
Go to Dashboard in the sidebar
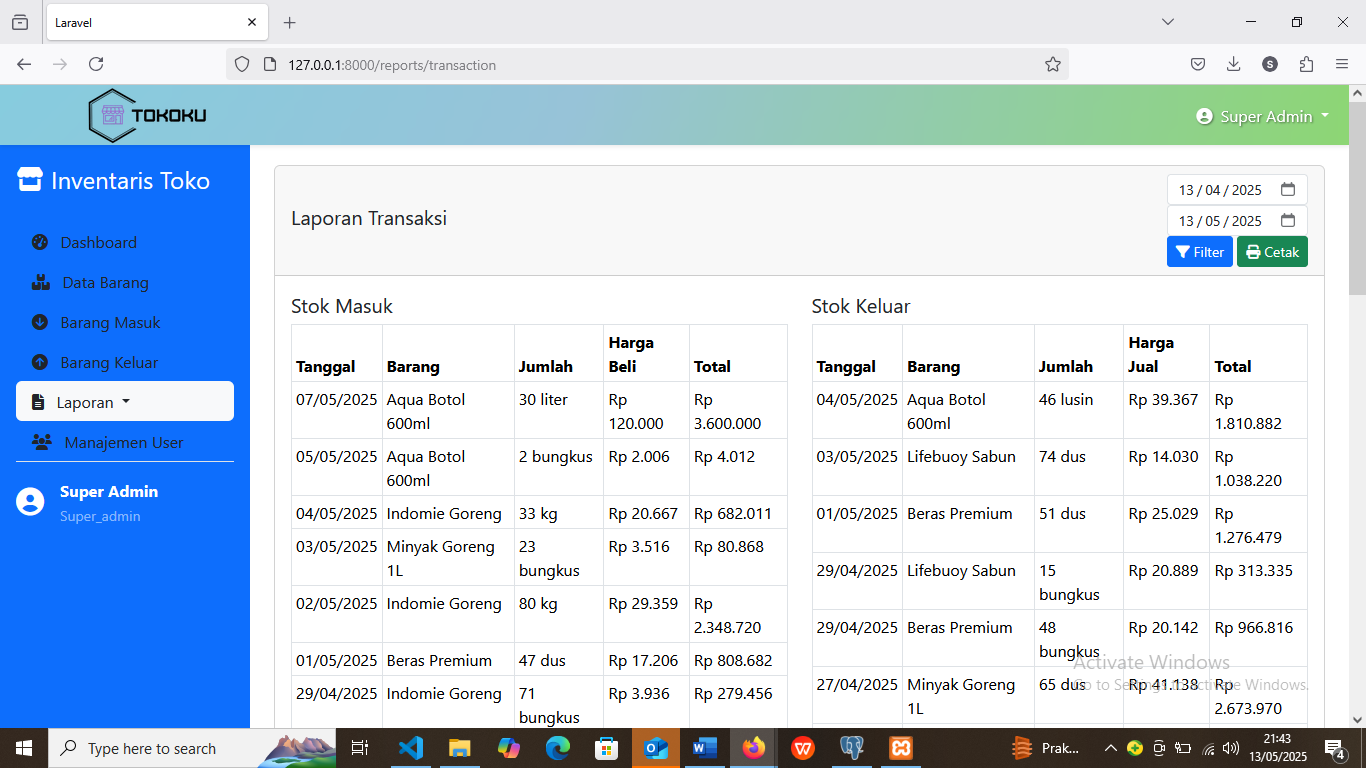pyautogui.click(x=98, y=242)
